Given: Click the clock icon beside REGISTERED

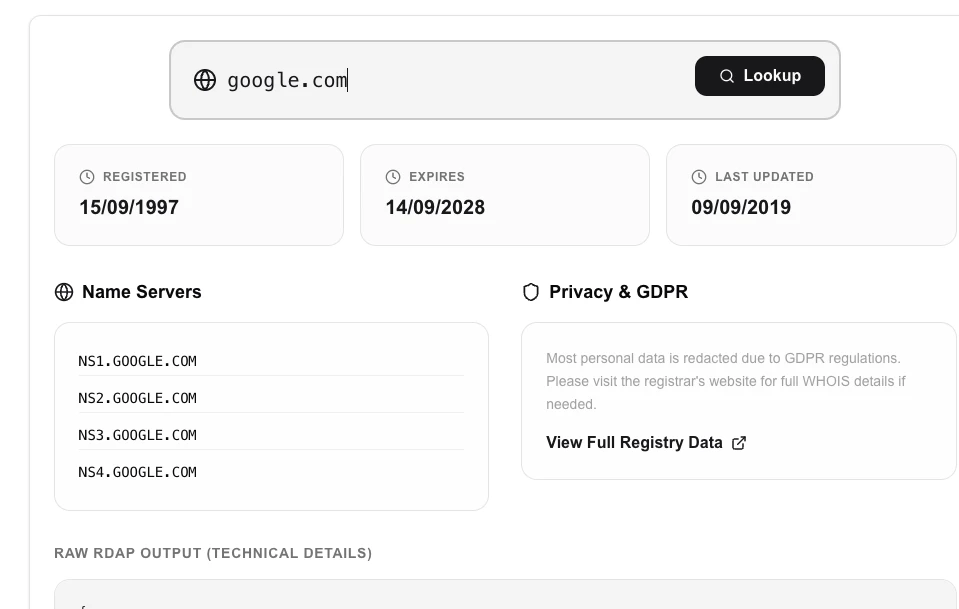Looking at the screenshot, I should point(85,176).
